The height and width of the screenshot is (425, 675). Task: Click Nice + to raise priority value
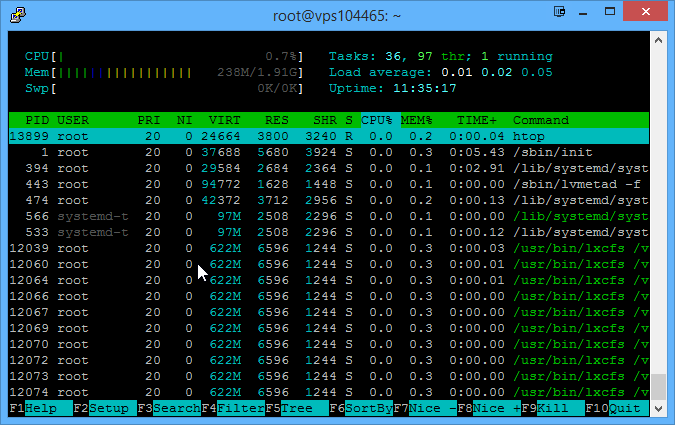pos(496,409)
